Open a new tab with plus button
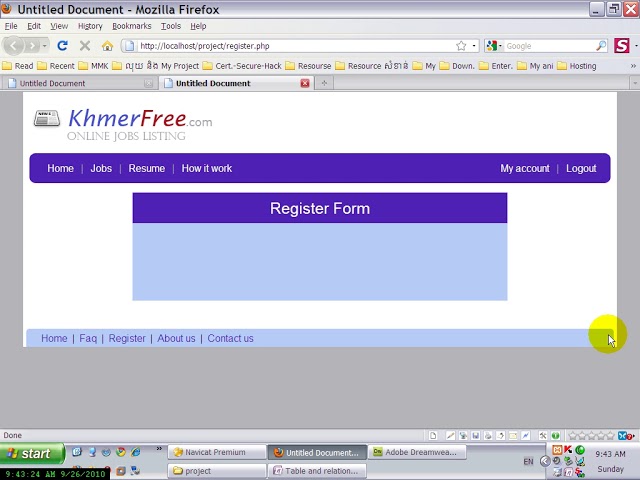Image resolution: width=640 pixels, height=480 pixels. click(x=324, y=83)
